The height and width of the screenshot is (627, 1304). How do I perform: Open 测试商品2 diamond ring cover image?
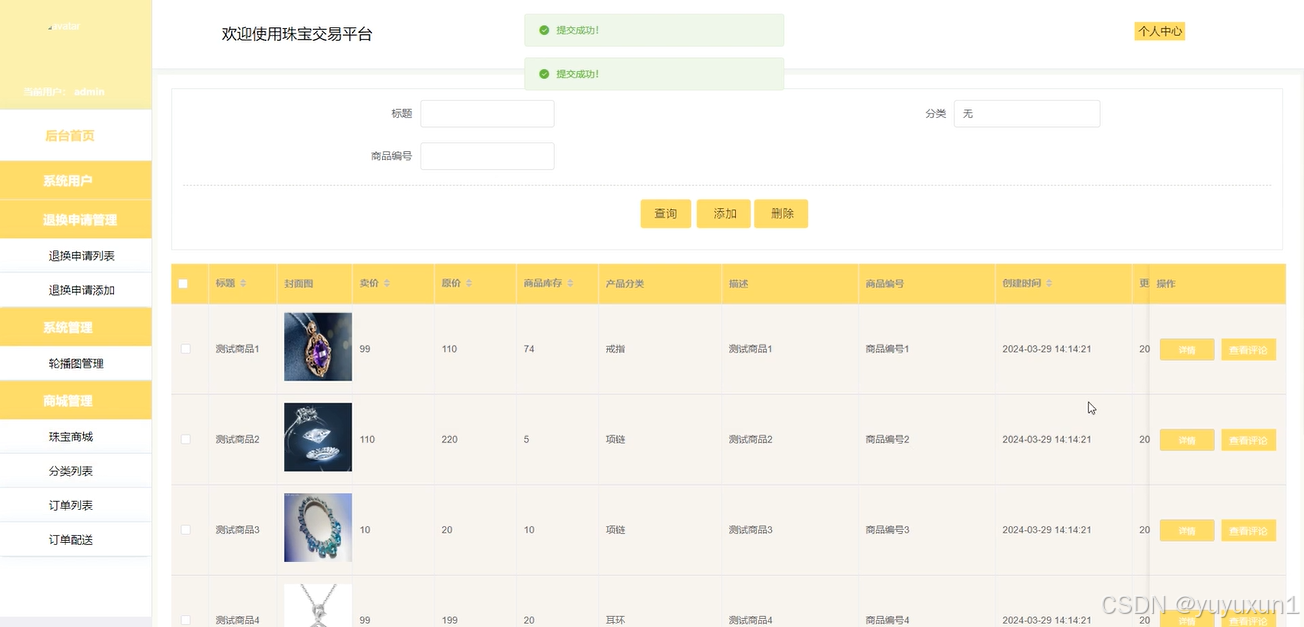click(318, 437)
